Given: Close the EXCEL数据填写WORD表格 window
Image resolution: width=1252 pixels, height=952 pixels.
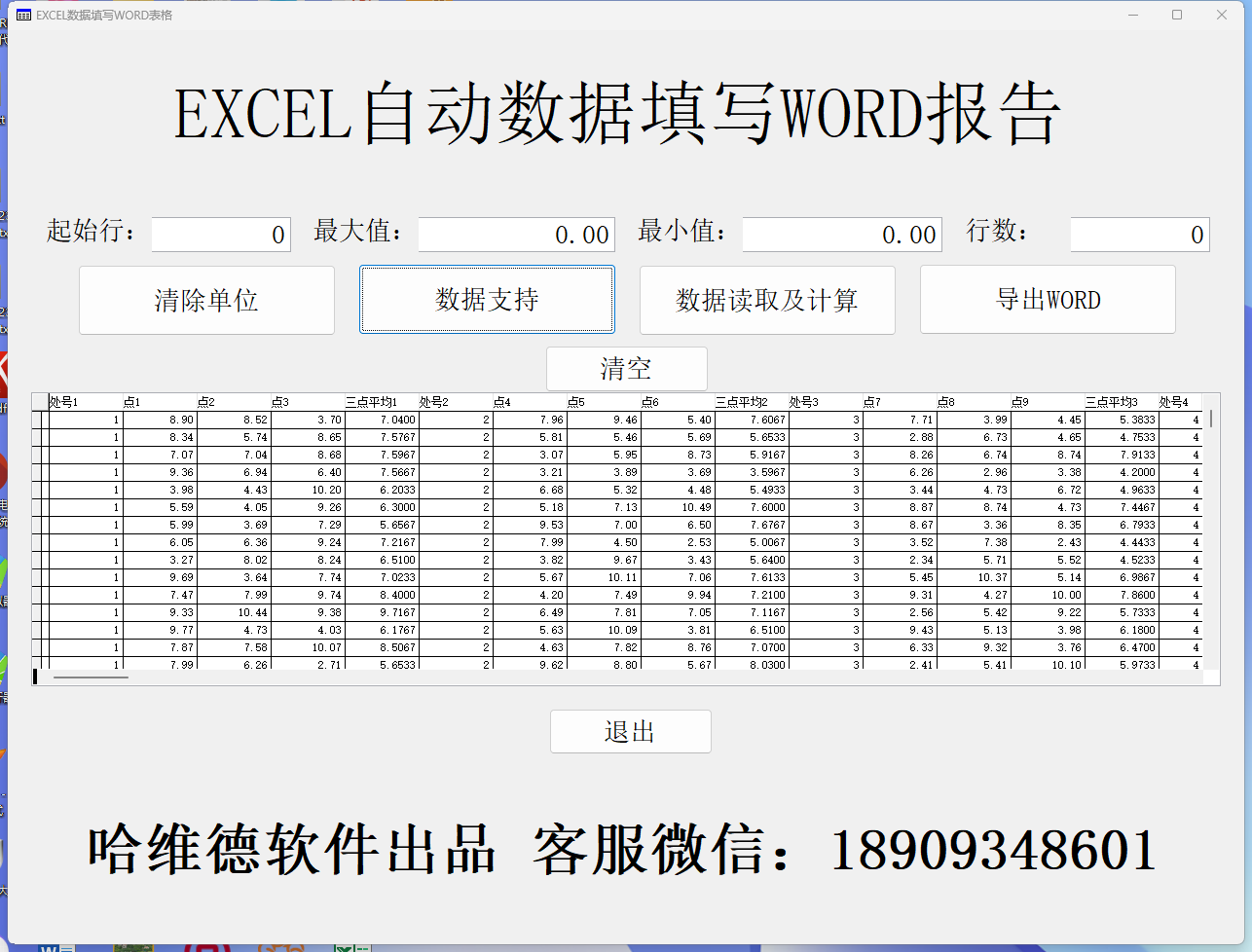Looking at the screenshot, I should (1222, 15).
